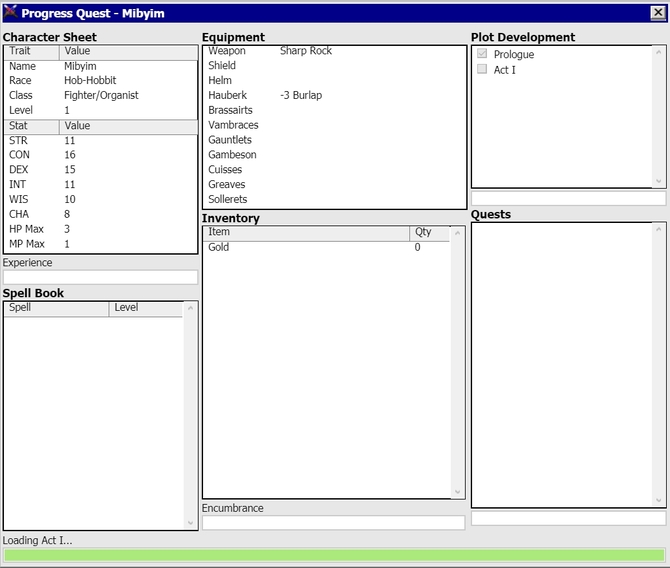Viewport: 670px width, 568px height.
Task: Select the HP Max row
Action: (101, 229)
